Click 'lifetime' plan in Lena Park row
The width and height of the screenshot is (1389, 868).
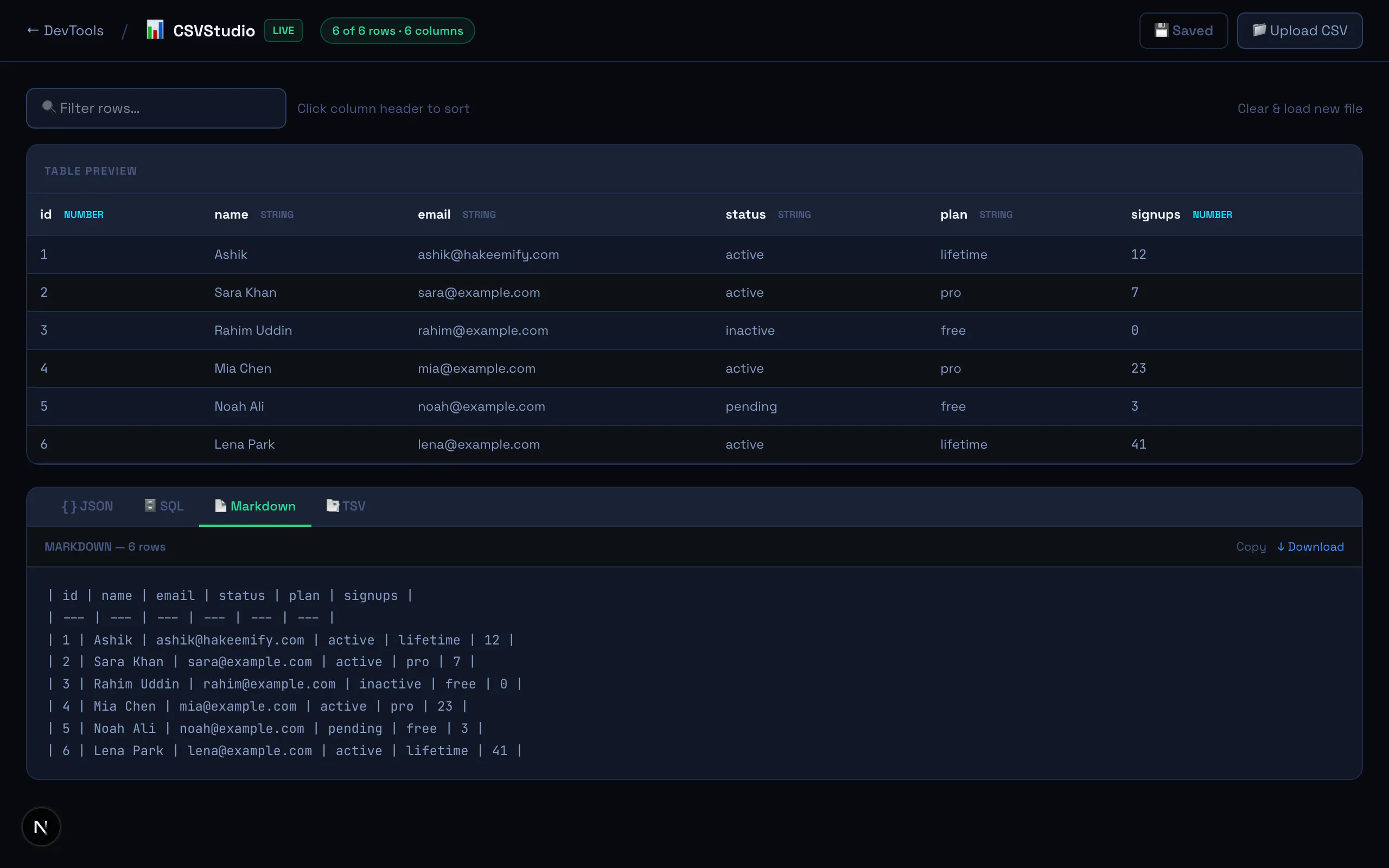click(x=964, y=444)
